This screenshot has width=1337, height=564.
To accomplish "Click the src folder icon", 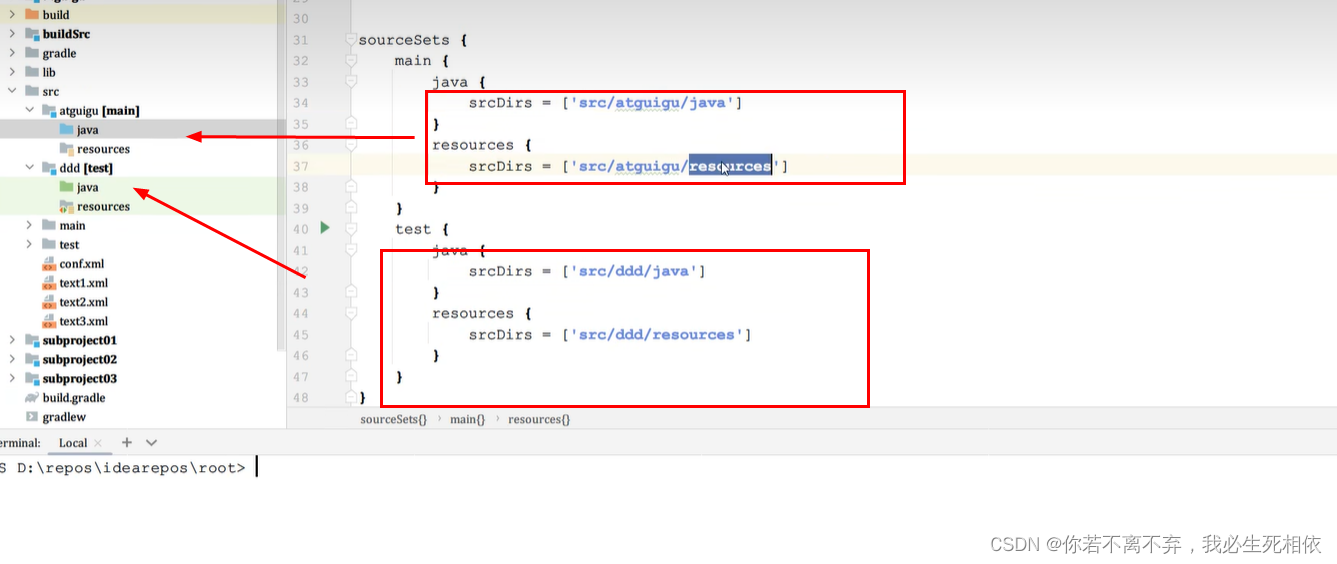I will pyautogui.click(x=32, y=91).
